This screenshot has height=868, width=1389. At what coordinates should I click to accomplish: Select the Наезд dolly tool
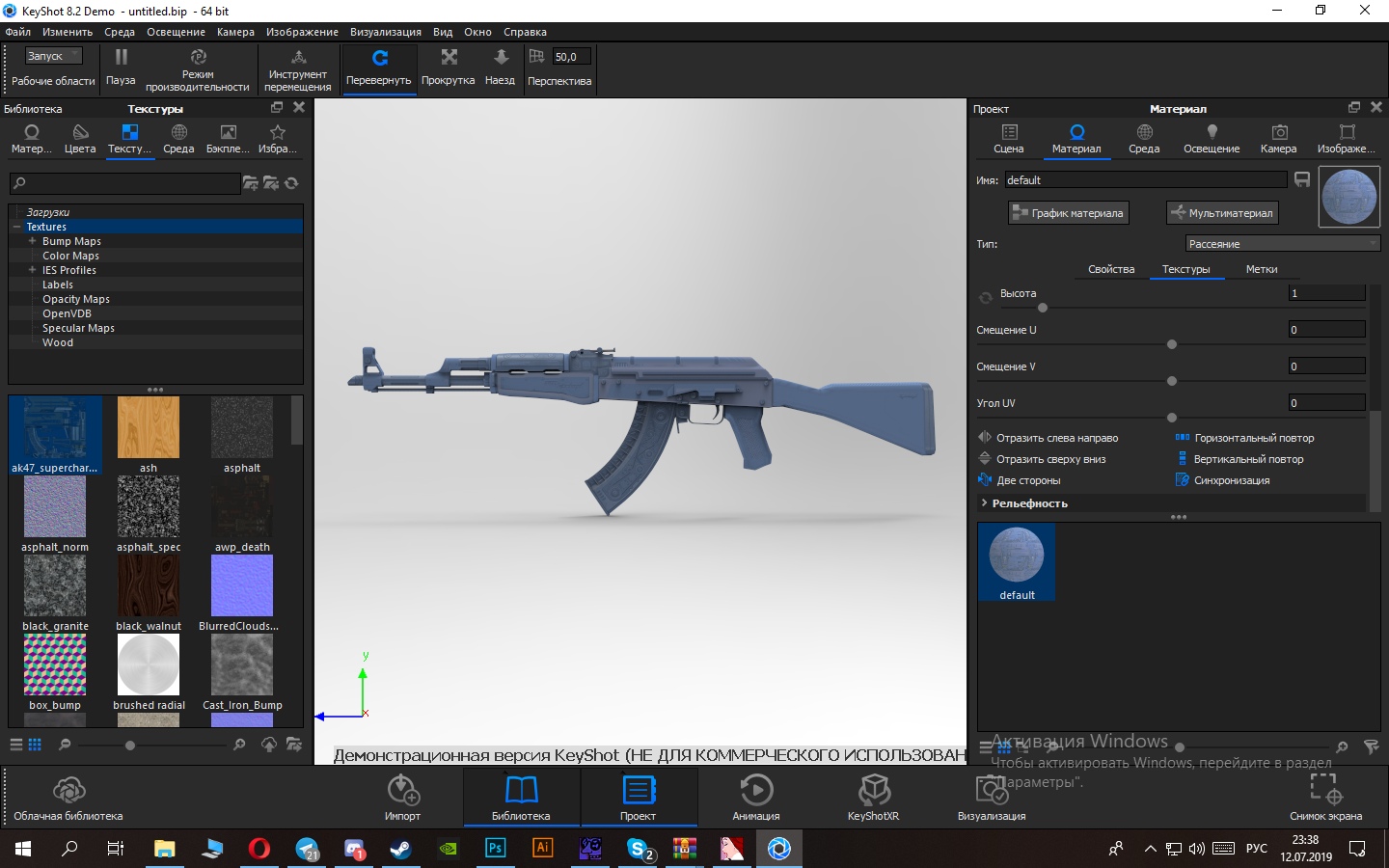[x=500, y=68]
